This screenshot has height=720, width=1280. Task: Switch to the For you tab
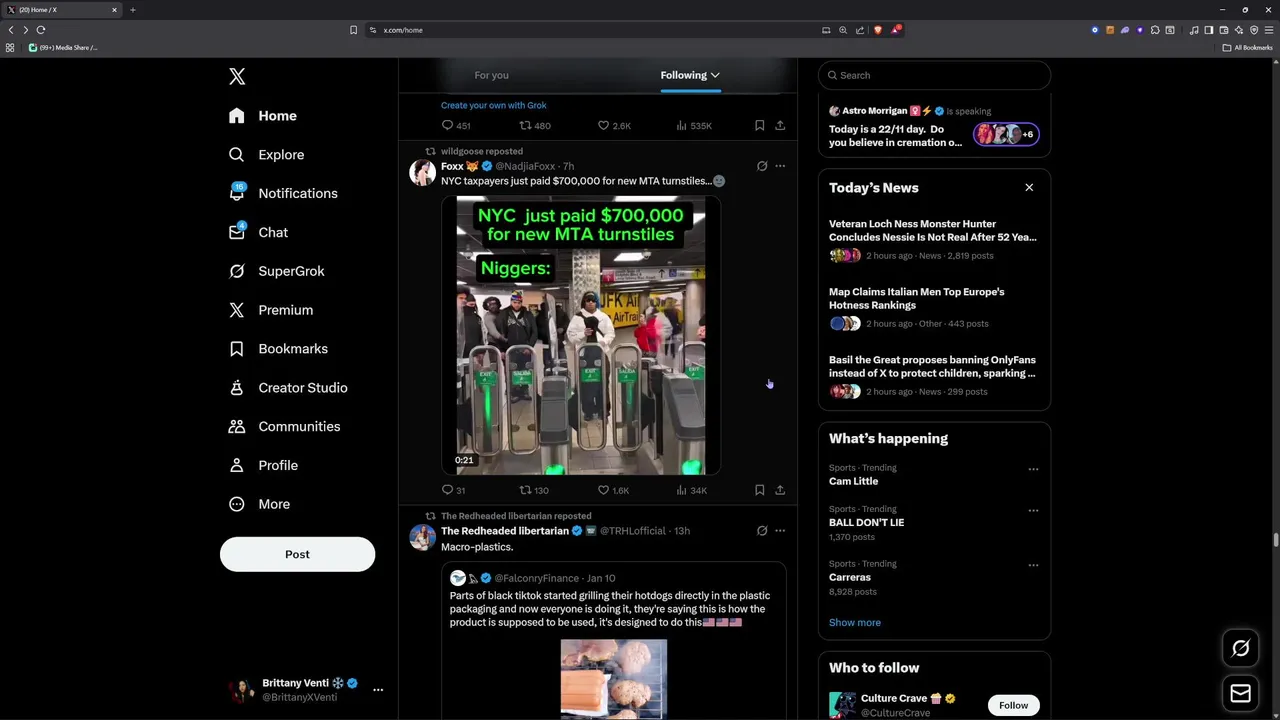coord(491,75)
